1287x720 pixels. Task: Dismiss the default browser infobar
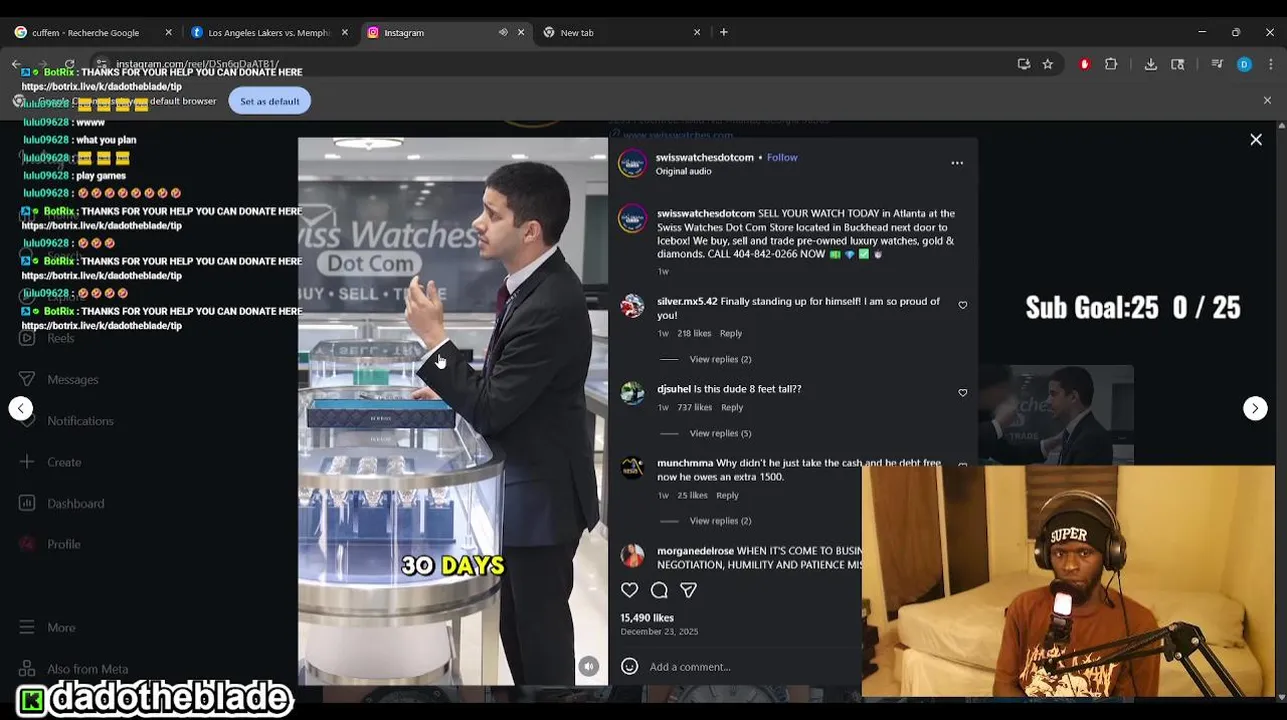[1267, 101]
